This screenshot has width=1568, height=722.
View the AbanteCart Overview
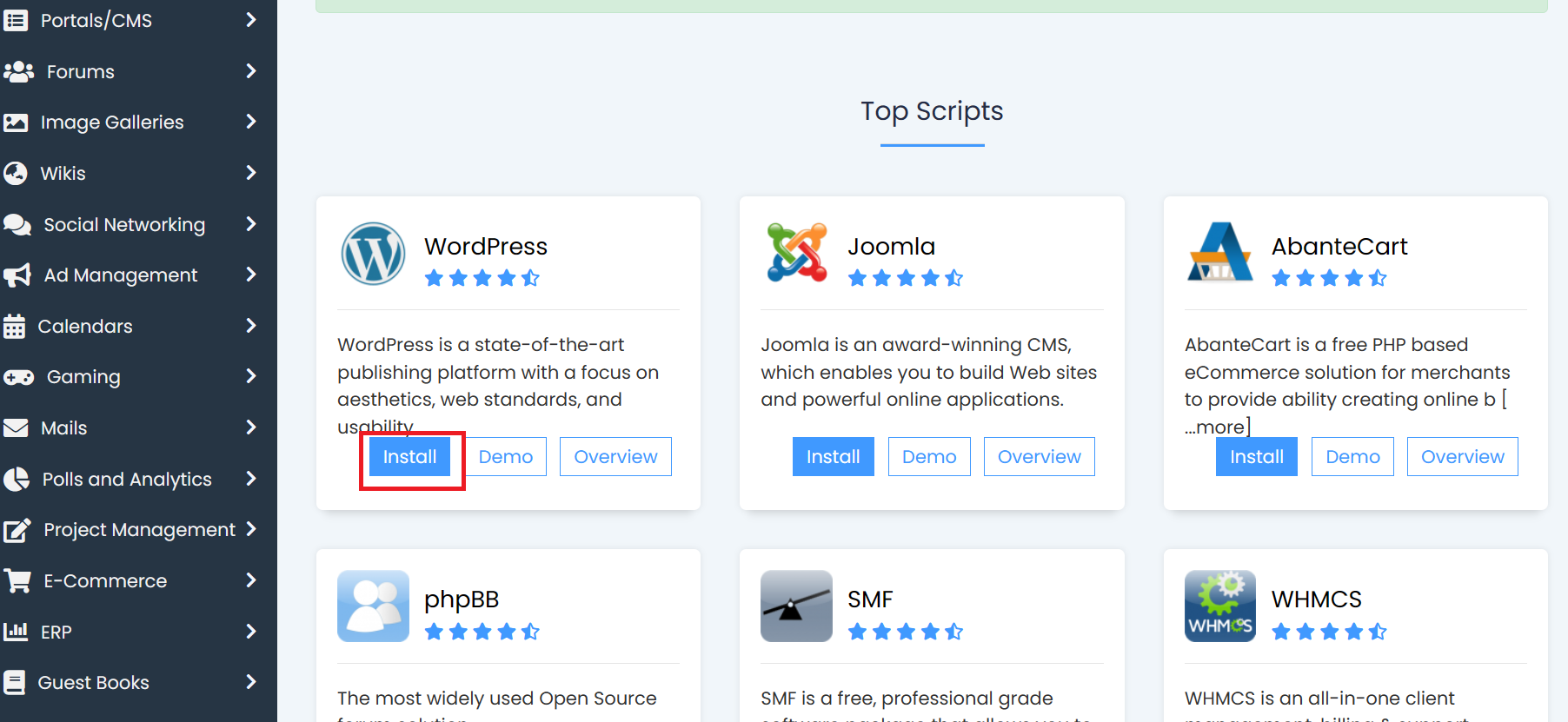[x=1463, y=457]
